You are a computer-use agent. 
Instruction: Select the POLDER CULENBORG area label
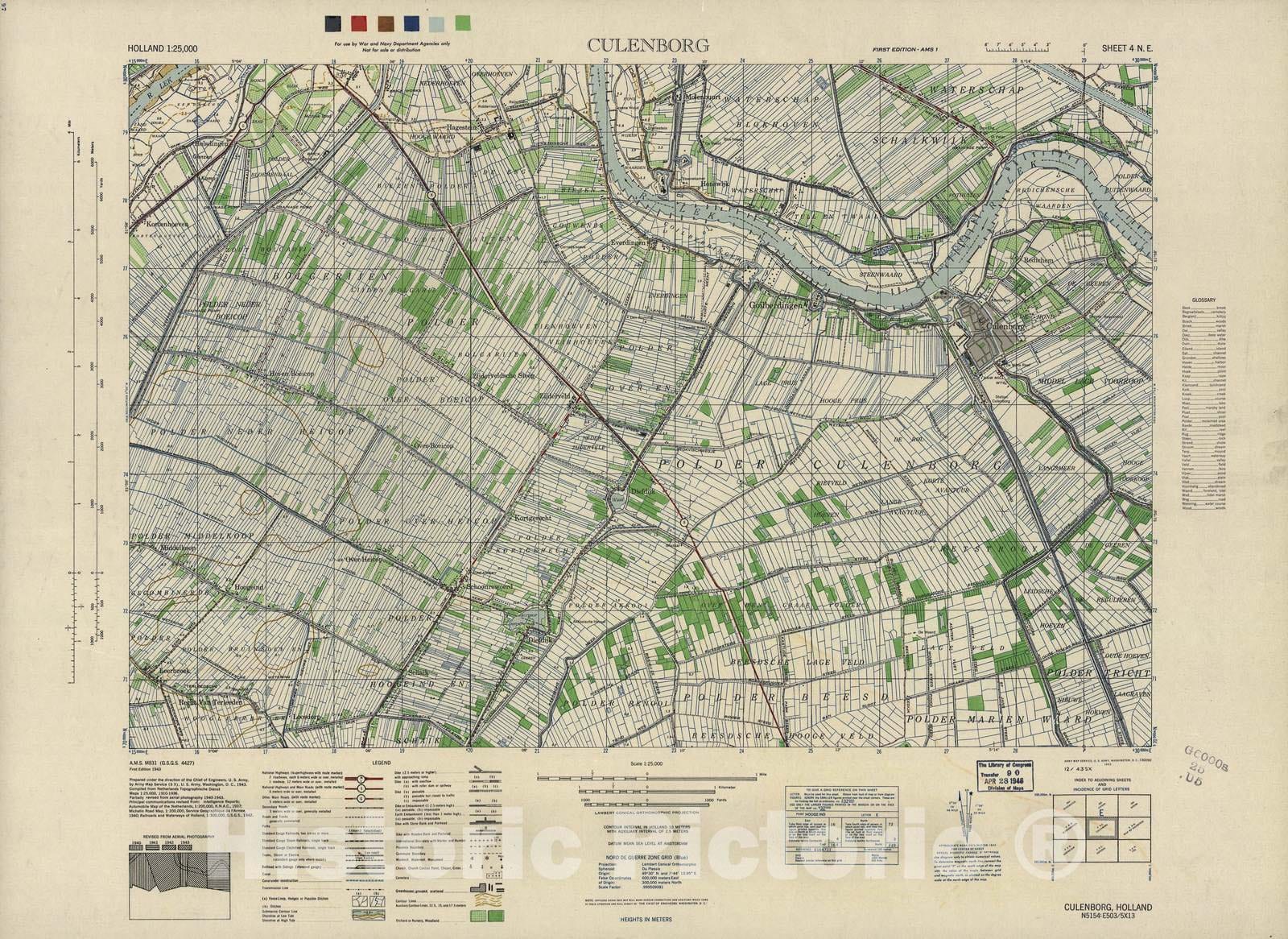829,465
